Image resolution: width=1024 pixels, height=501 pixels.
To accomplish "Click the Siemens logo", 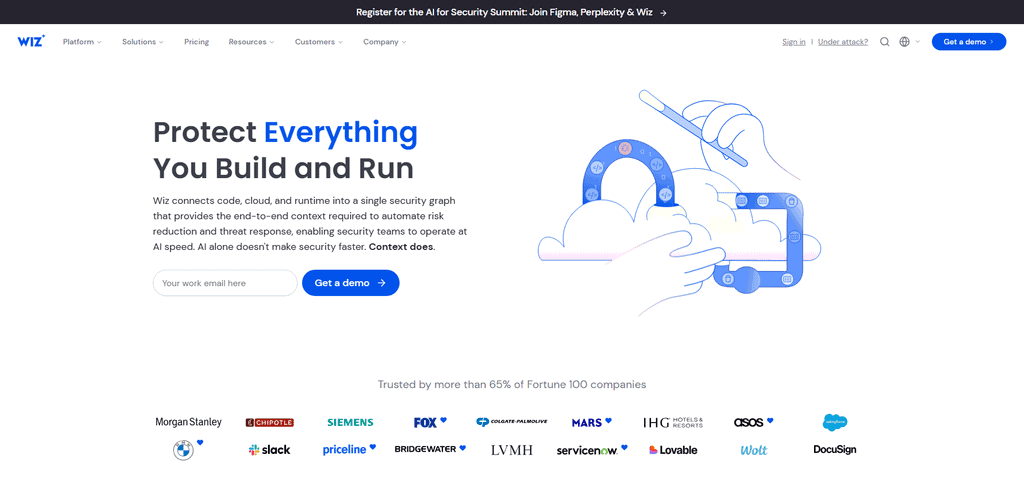I will coord(350,423).
